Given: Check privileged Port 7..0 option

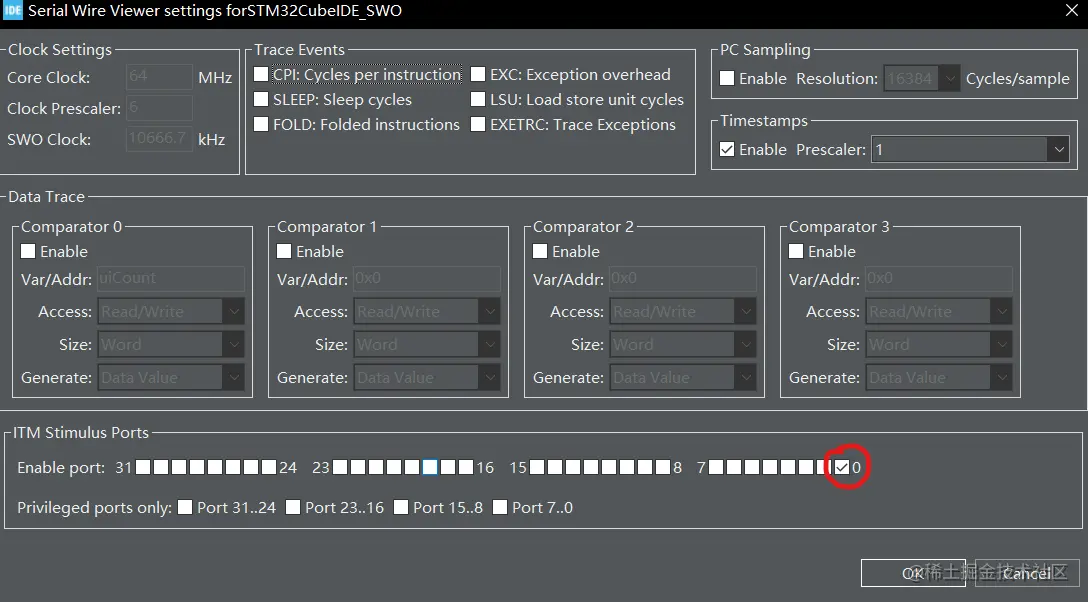Looking at the screenshot, I should tap(500, 508).
